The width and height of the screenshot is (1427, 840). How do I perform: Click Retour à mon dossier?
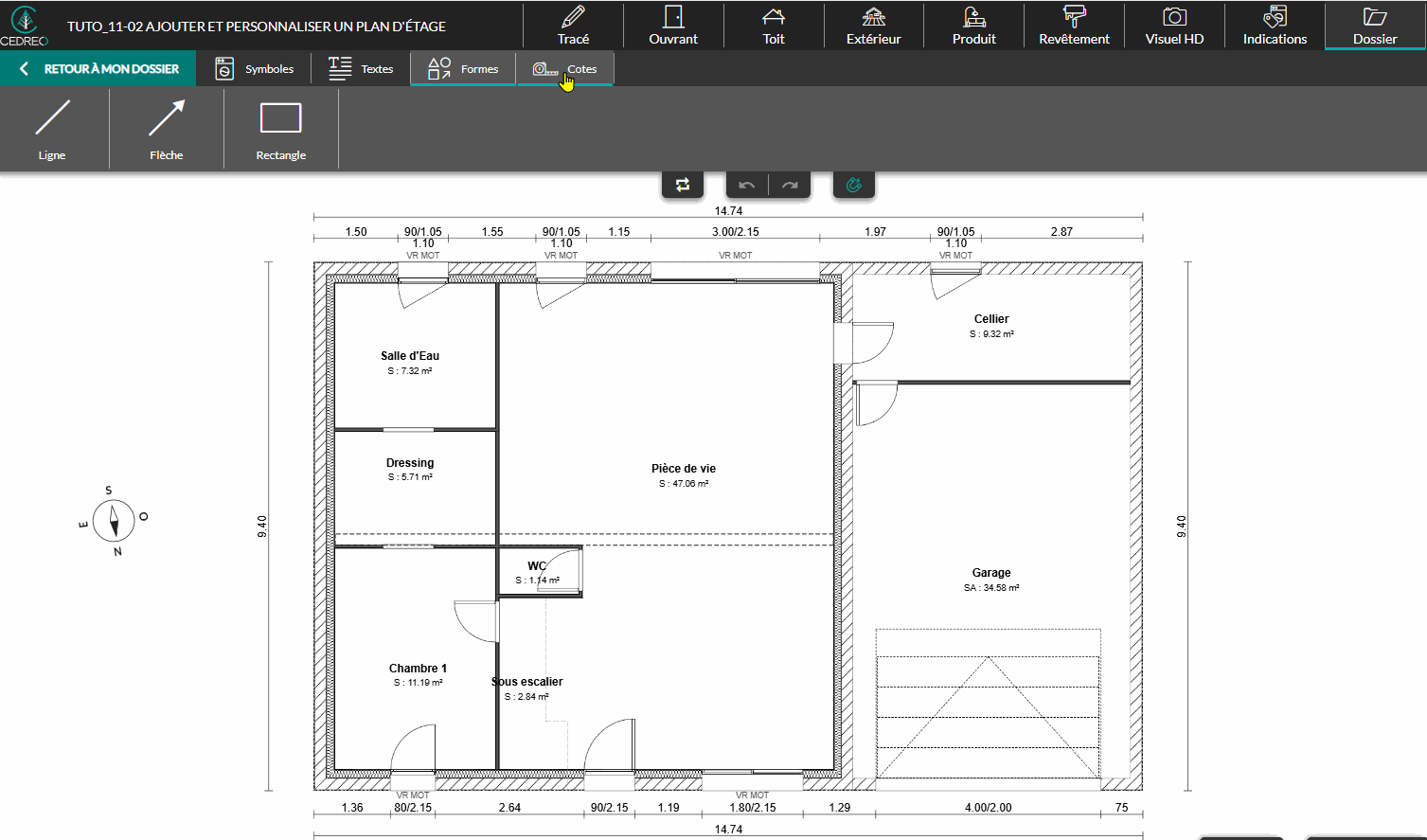(98, 69)
